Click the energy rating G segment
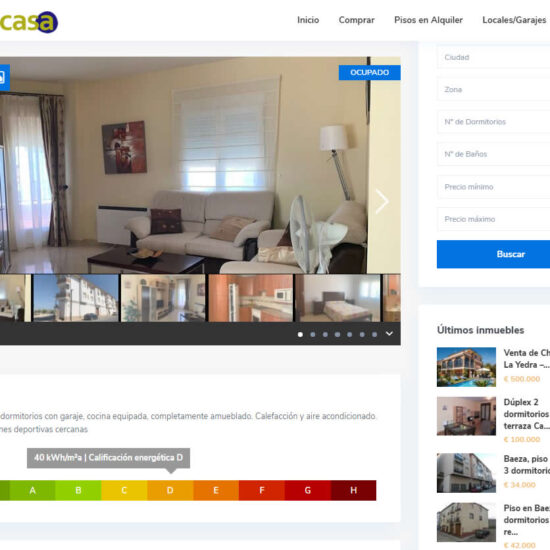Screen dimensions: 550x550 click(308, 490)
